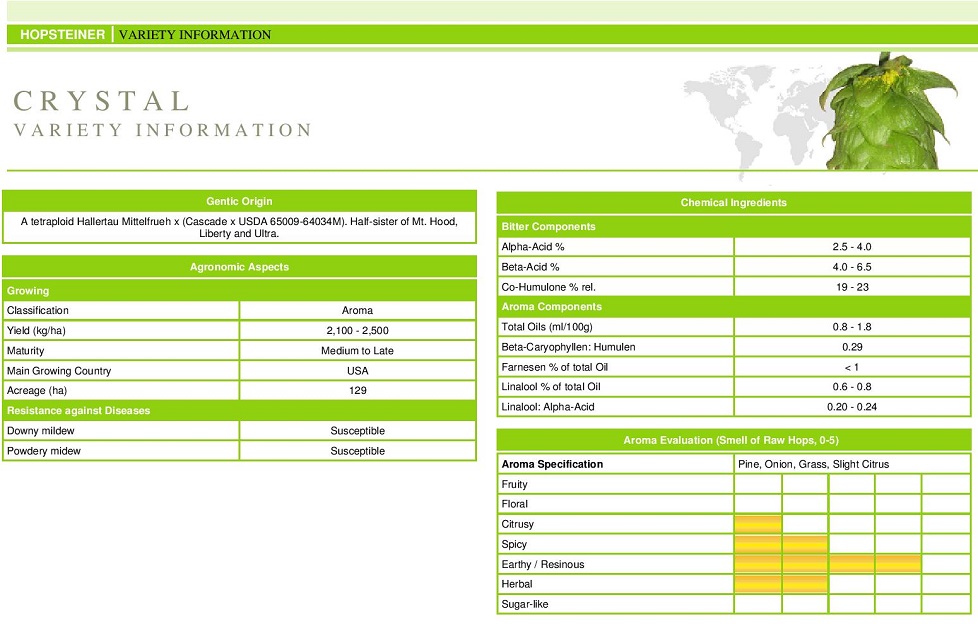This screenshot has height=624, width=978.
Task: Click the Alpha-Acid % label
Action: 533,246
